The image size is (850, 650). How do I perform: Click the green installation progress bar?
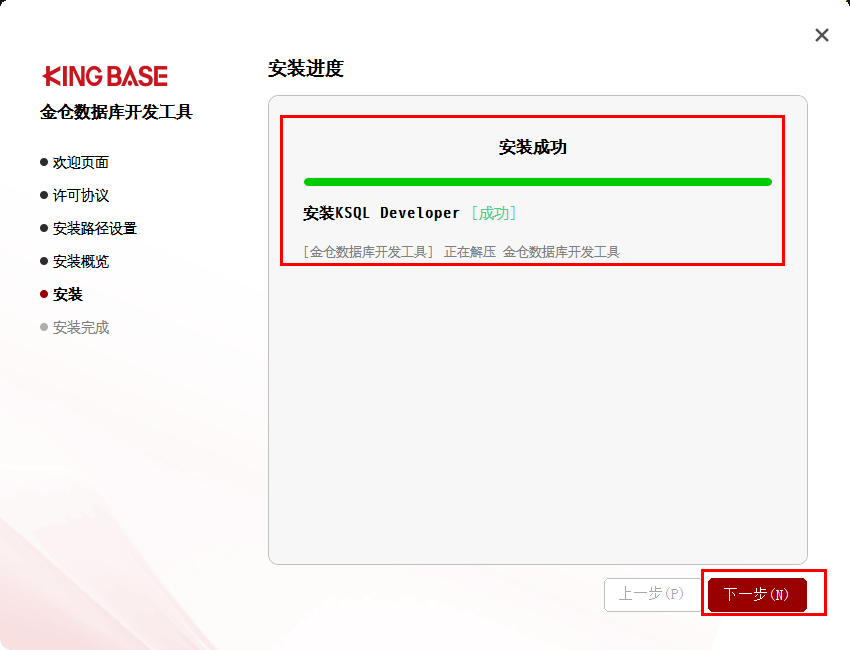coord(537,182)
